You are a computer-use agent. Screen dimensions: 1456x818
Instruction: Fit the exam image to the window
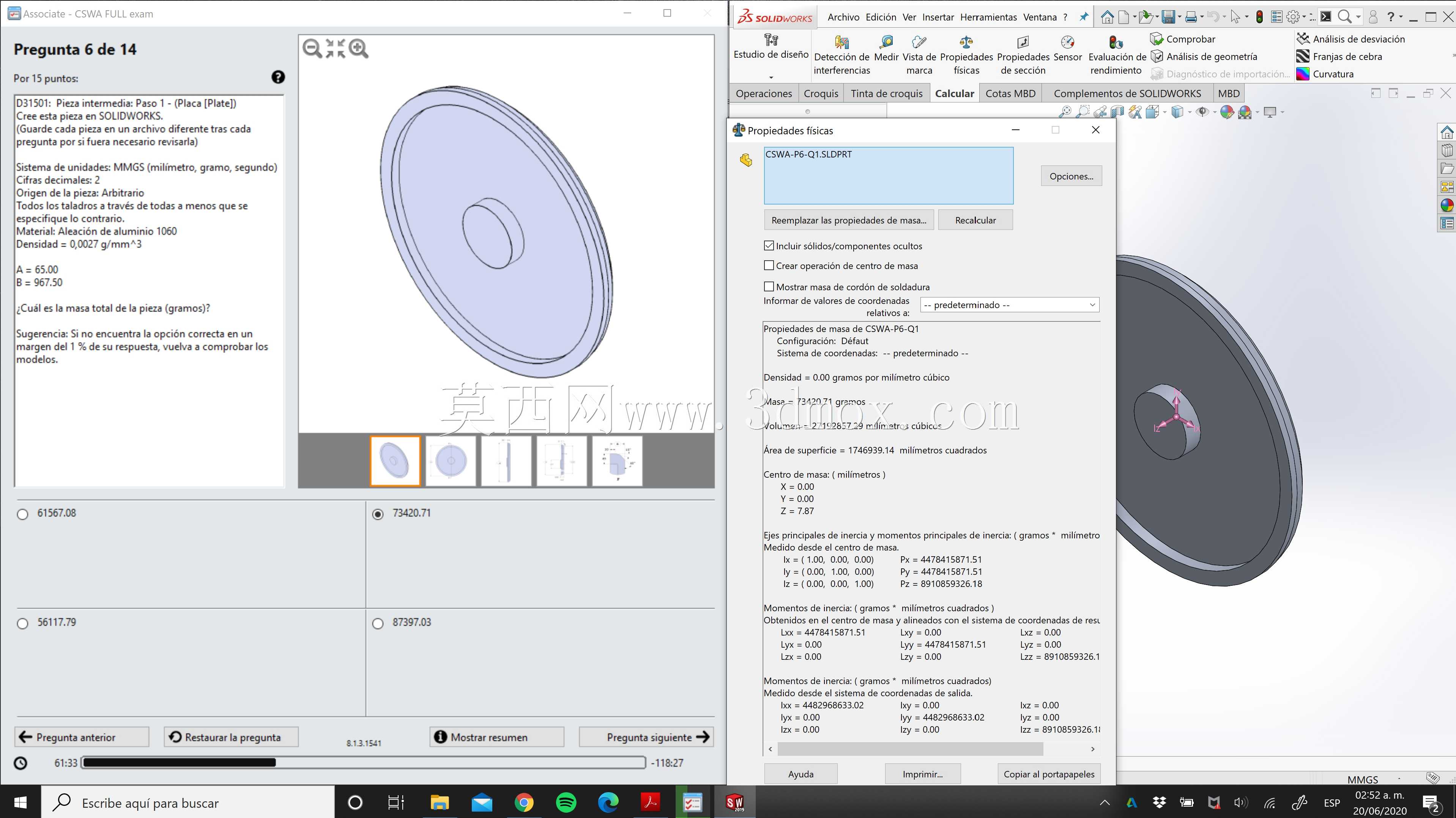click(x=335, y=49)
